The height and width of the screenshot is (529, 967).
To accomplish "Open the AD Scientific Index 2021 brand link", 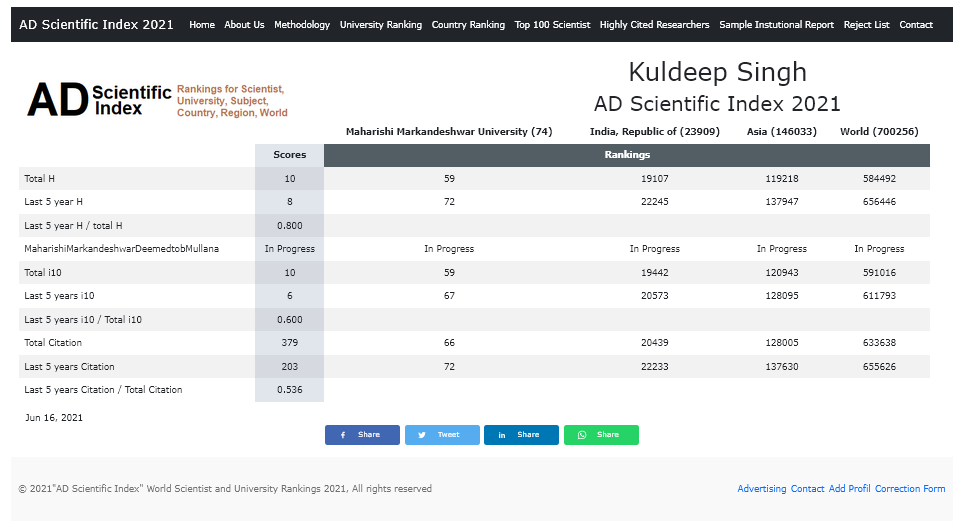I will point(96,25).
